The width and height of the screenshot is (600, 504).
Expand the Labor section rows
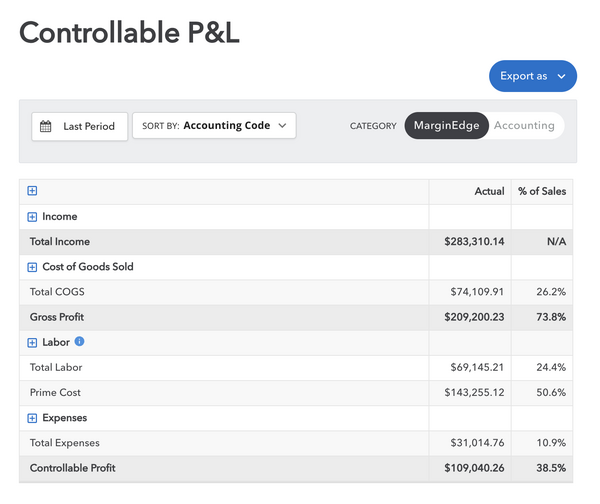(32, 343)
